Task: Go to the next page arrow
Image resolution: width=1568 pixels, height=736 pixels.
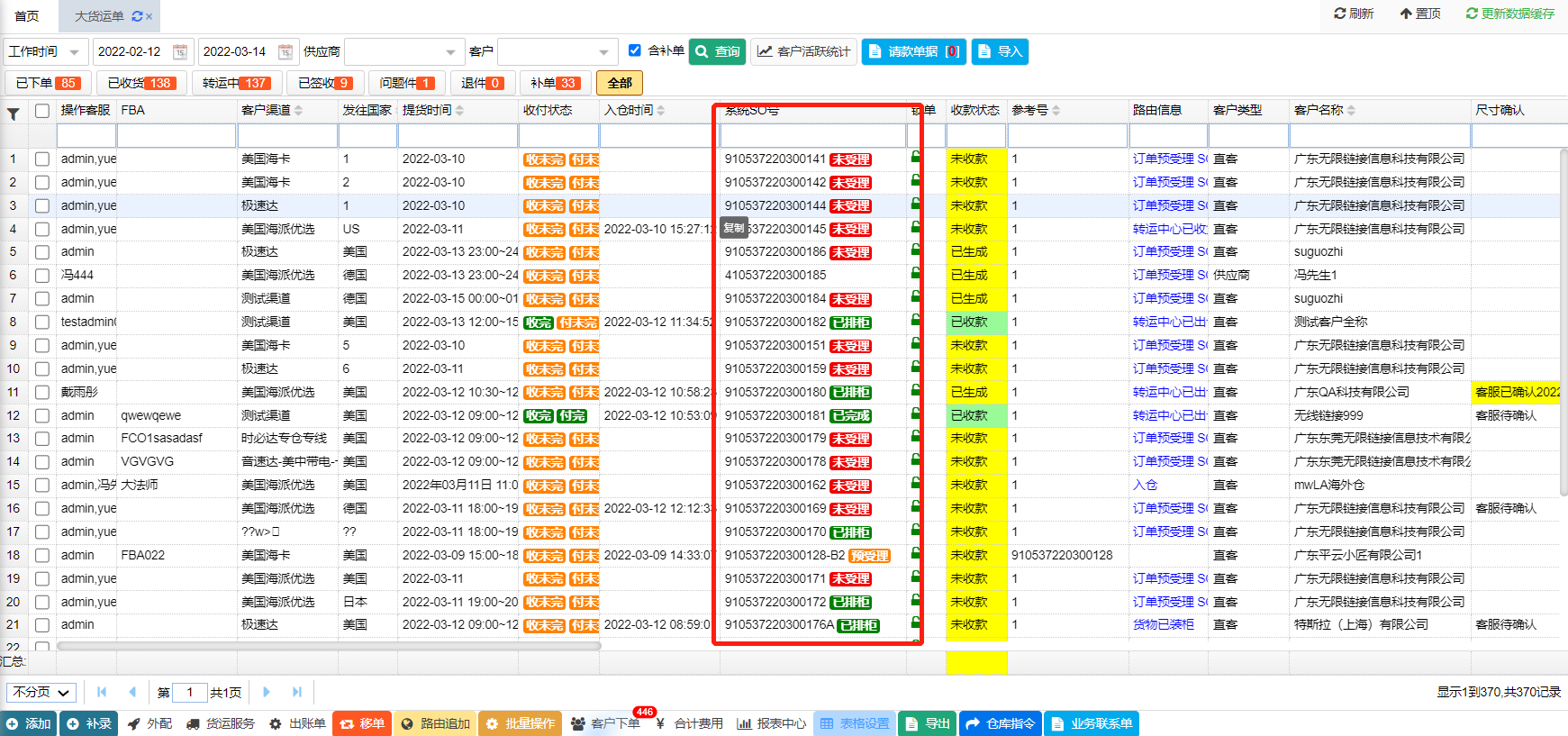Action: point(267,692)
